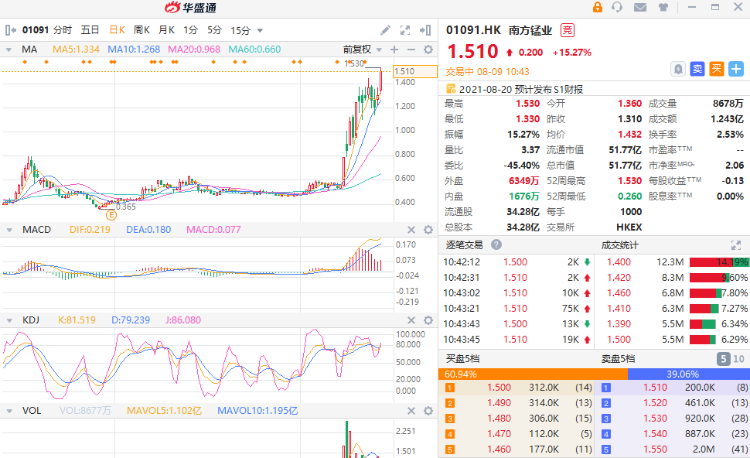Add stock to watchlist with blue plus button
The image size is (750, 458).
coord(736,69)
